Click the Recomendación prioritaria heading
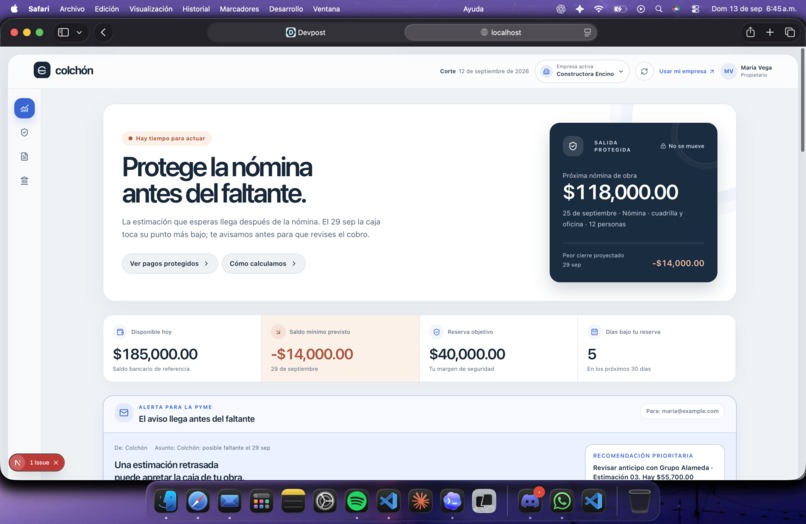 tap(643, 456)
